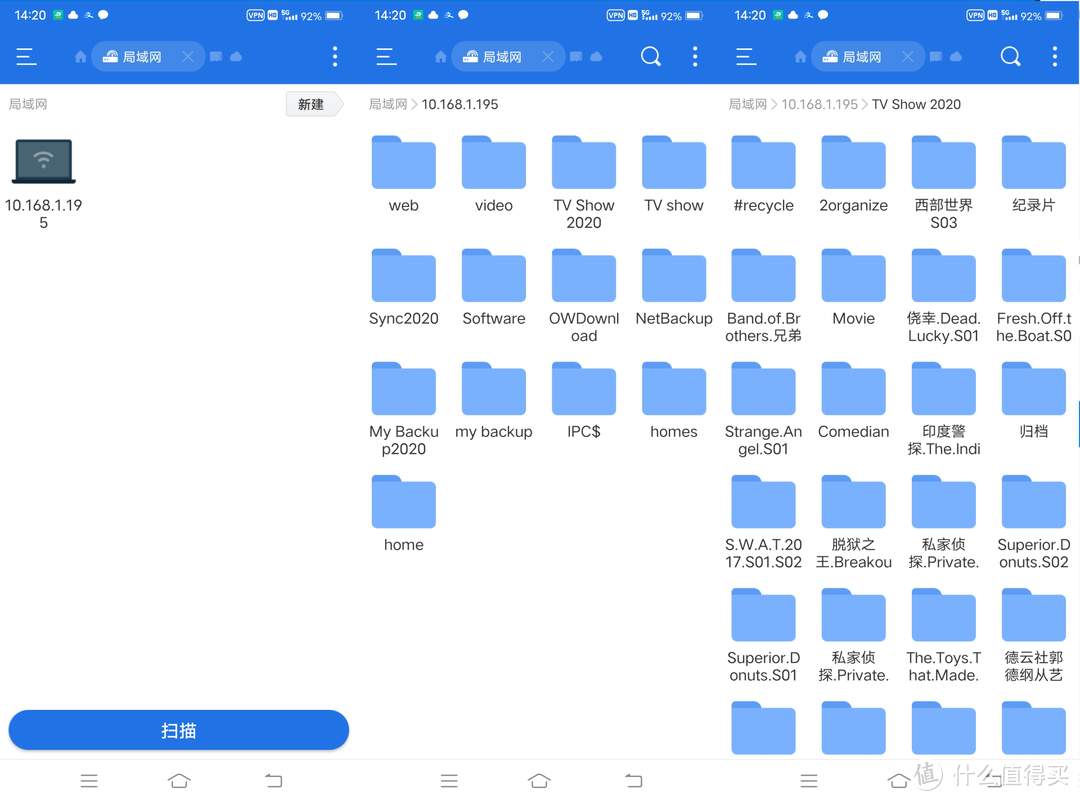Image resolution: width=1080 pixels, height=801 pixels.
Task: Select 局域网 breadcrumb in the middle screen
Action: point(387,104)
